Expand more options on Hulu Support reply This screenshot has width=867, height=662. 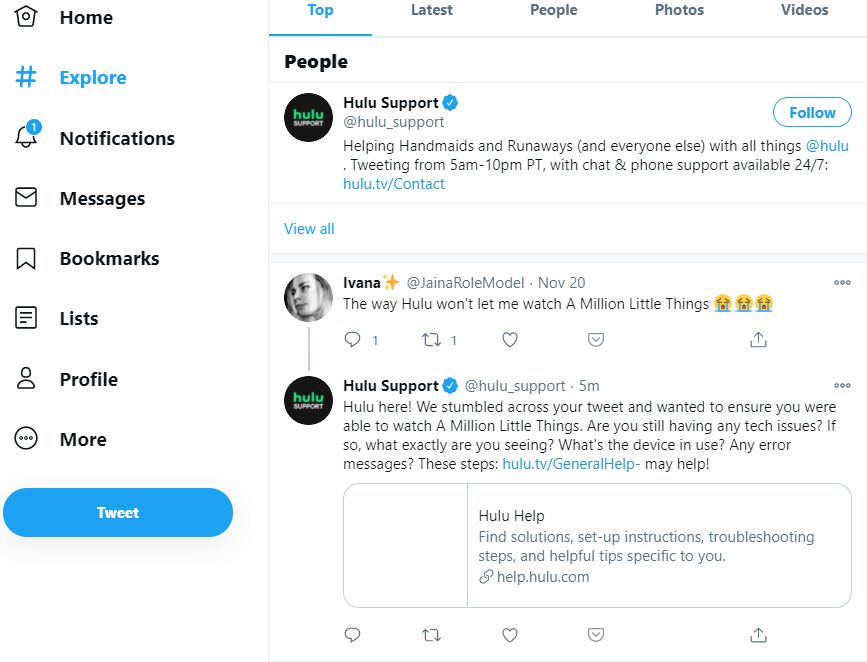tap(842, 385)
